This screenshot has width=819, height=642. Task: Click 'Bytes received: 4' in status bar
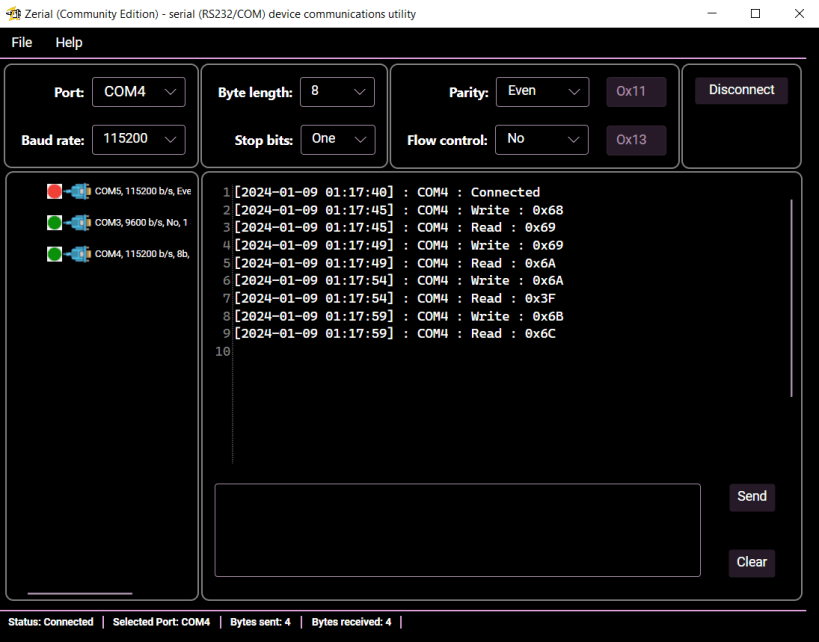pyautogui.click(x=352, y=622)
